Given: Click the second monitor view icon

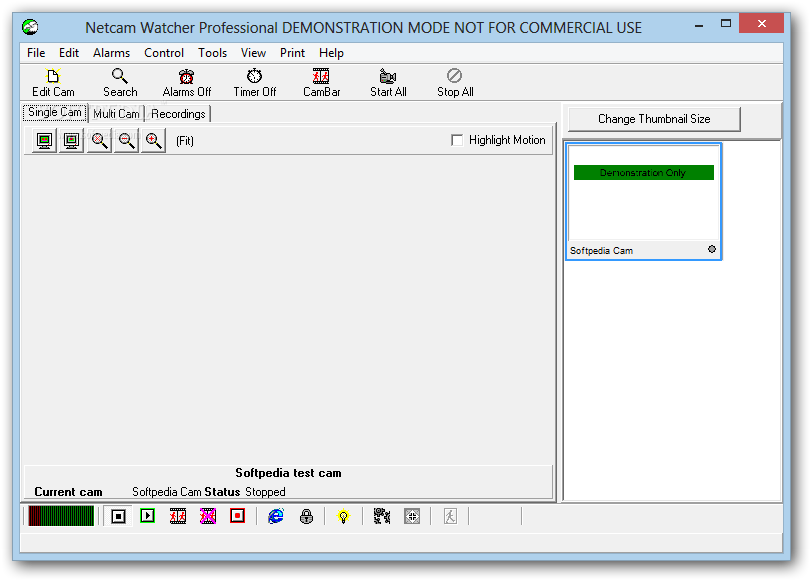Looking at the screenshot, I should tap(71, 141).
